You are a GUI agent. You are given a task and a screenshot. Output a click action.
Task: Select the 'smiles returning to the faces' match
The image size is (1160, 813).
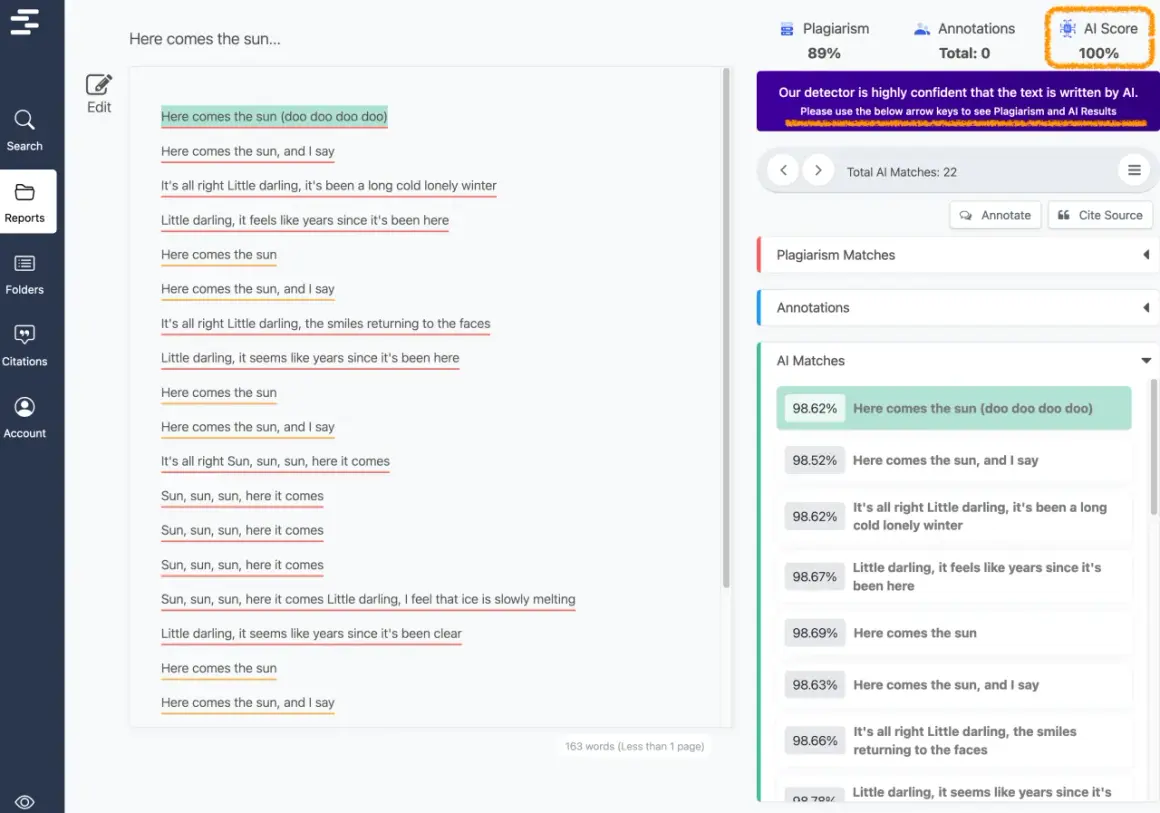[x=954, y=741]
